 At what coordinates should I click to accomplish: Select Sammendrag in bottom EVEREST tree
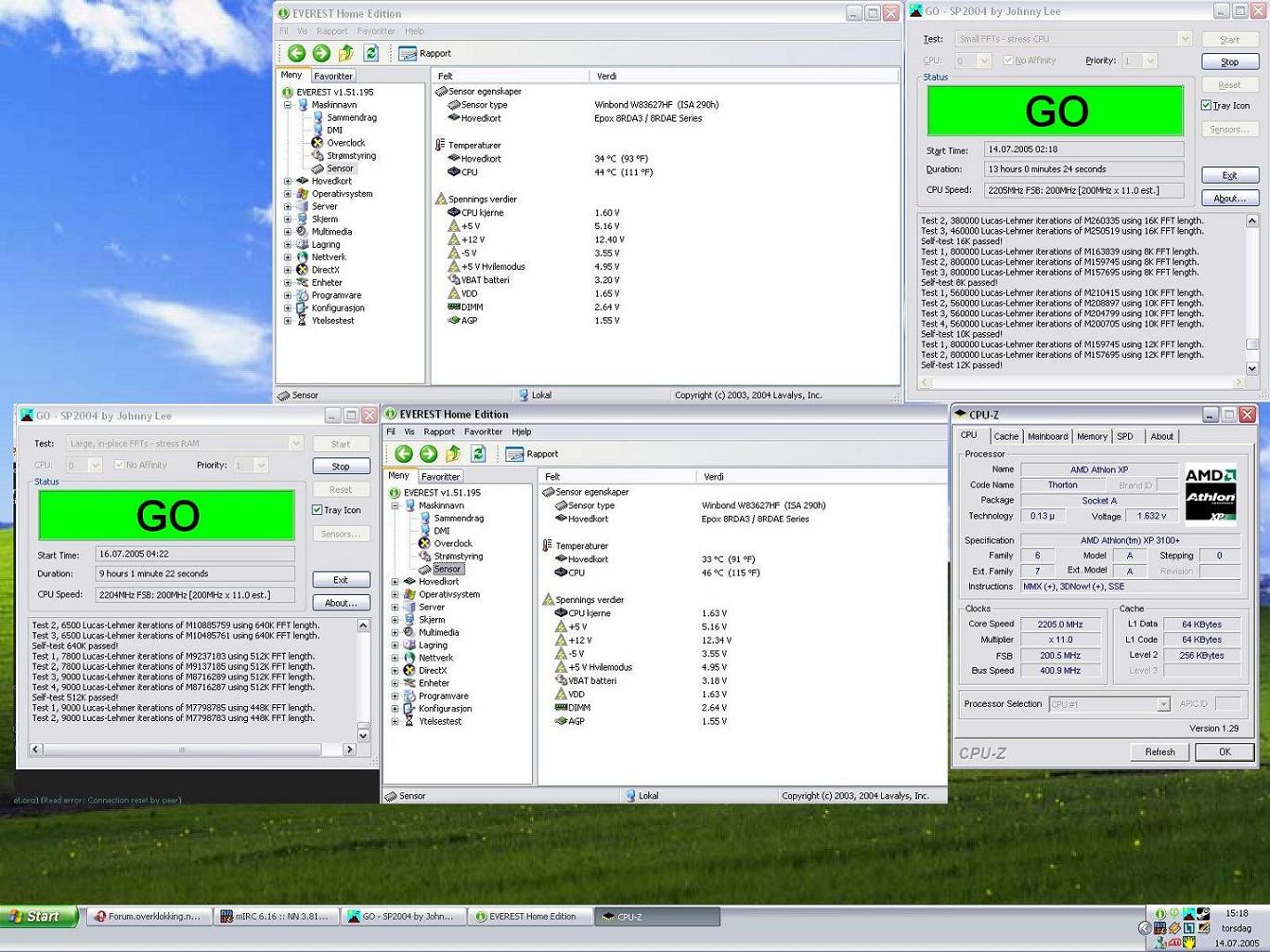(459, 518)
